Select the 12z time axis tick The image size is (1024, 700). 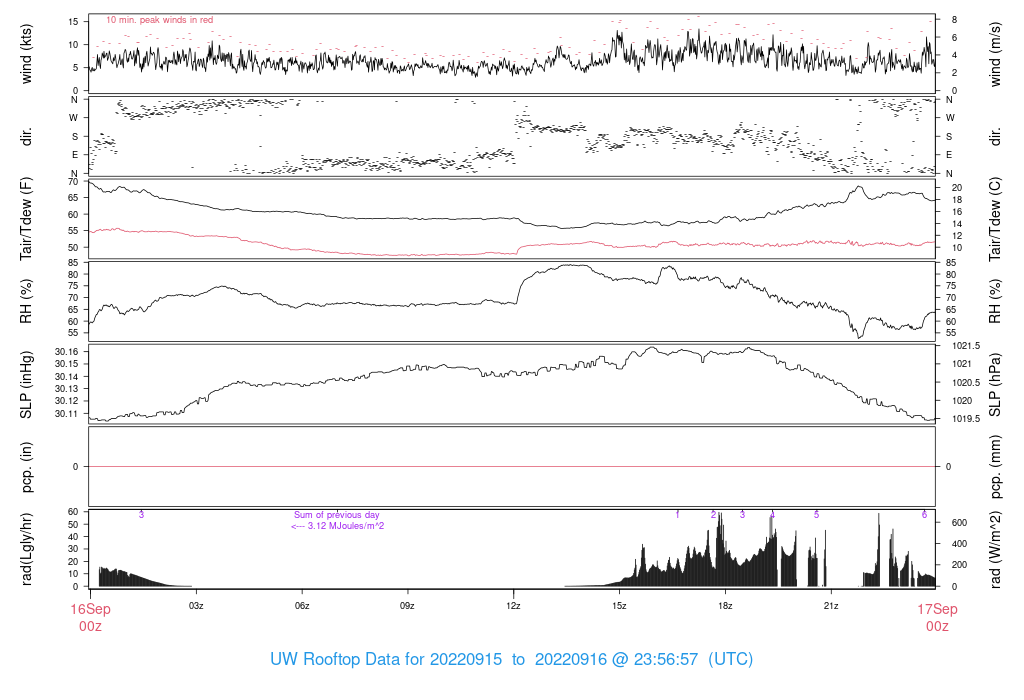point(513,606)
